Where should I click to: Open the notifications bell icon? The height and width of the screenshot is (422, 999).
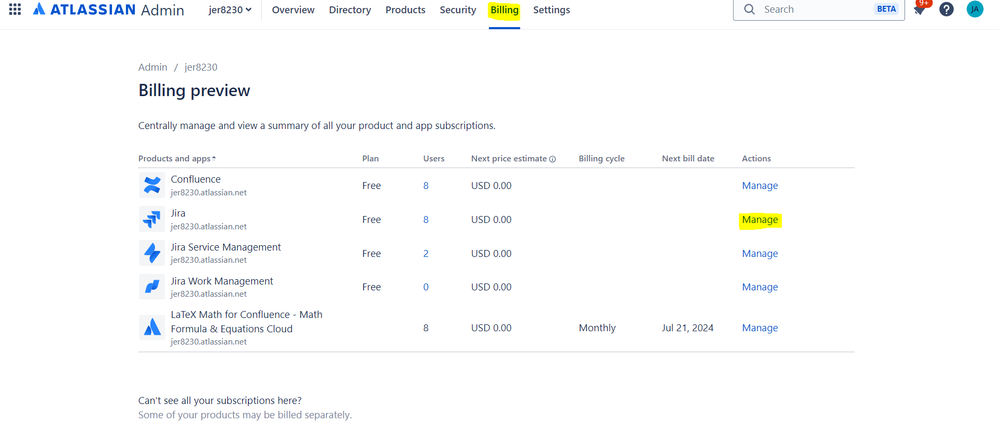click(919, 10)
